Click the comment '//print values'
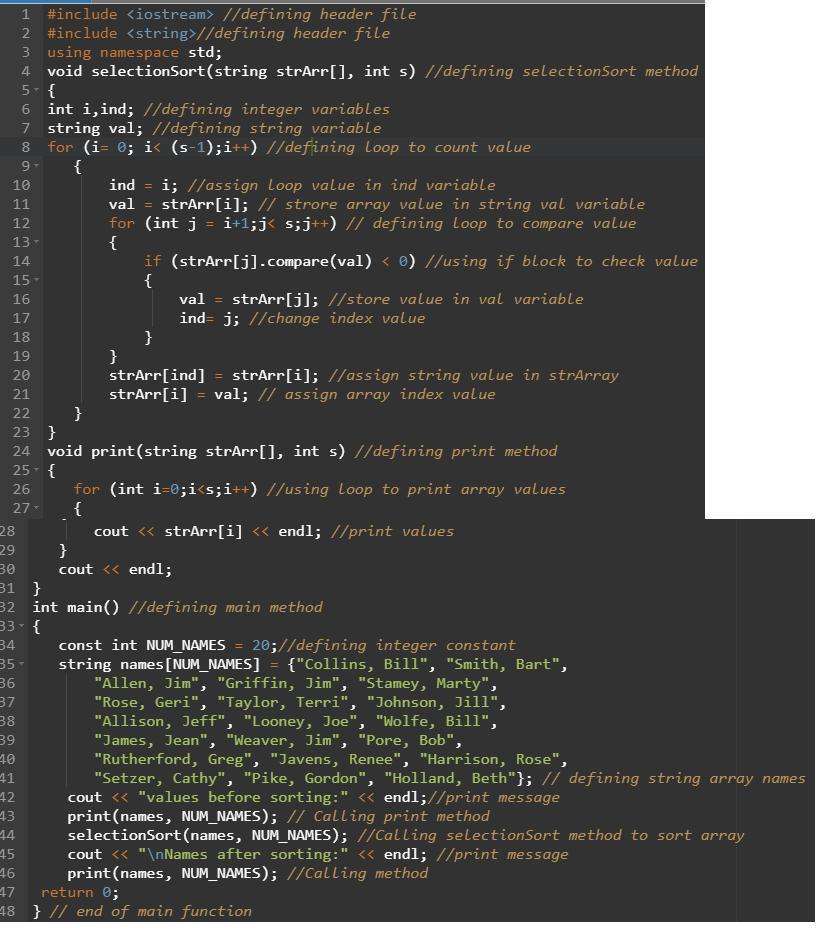The image size is (819, 932). [392, 531]
